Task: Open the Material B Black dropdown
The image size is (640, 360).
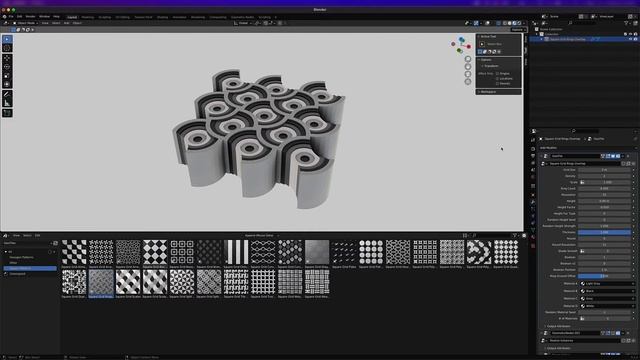Action: pyautogui.click(x=607, y=291)
